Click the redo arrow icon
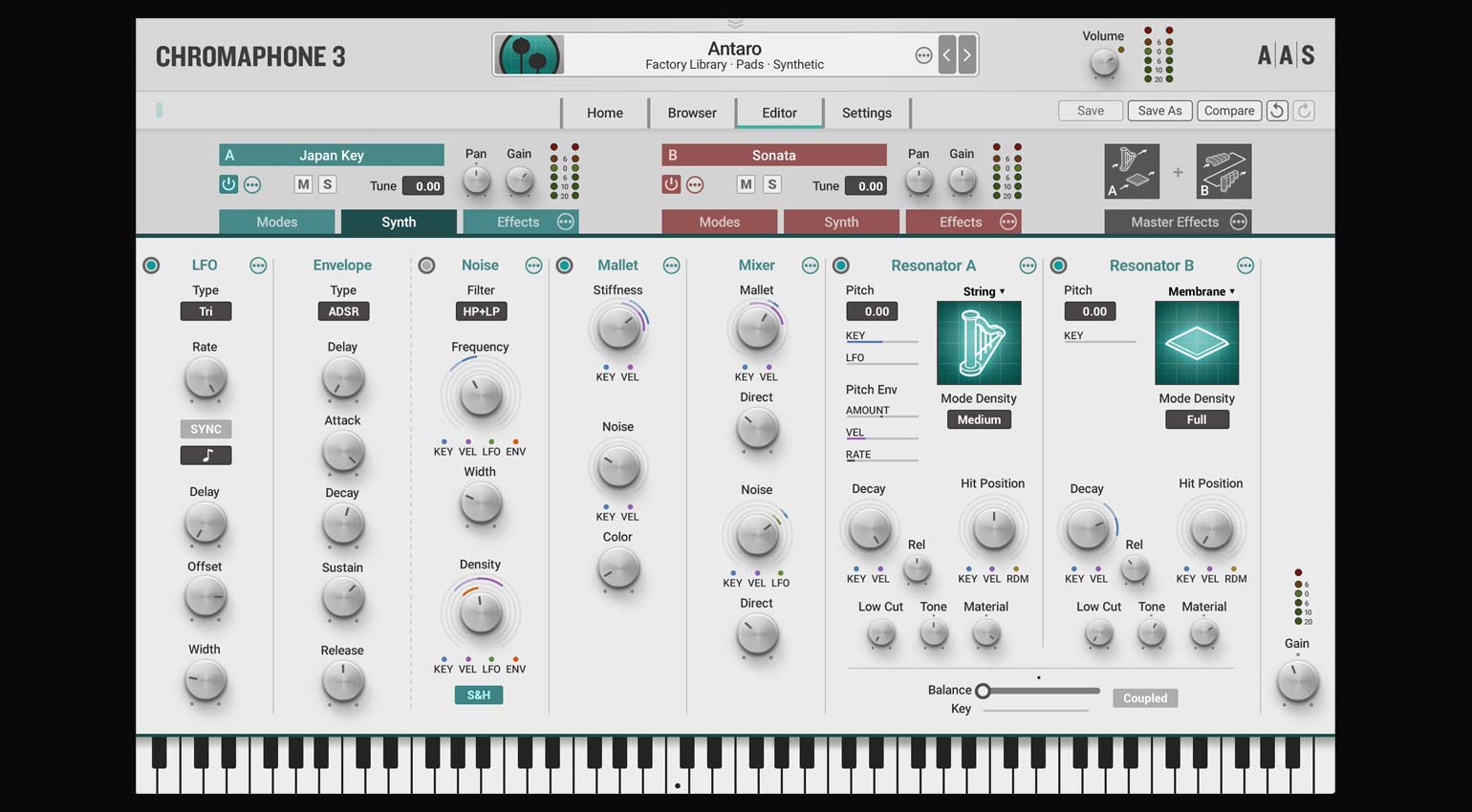 click(1304, 111)
